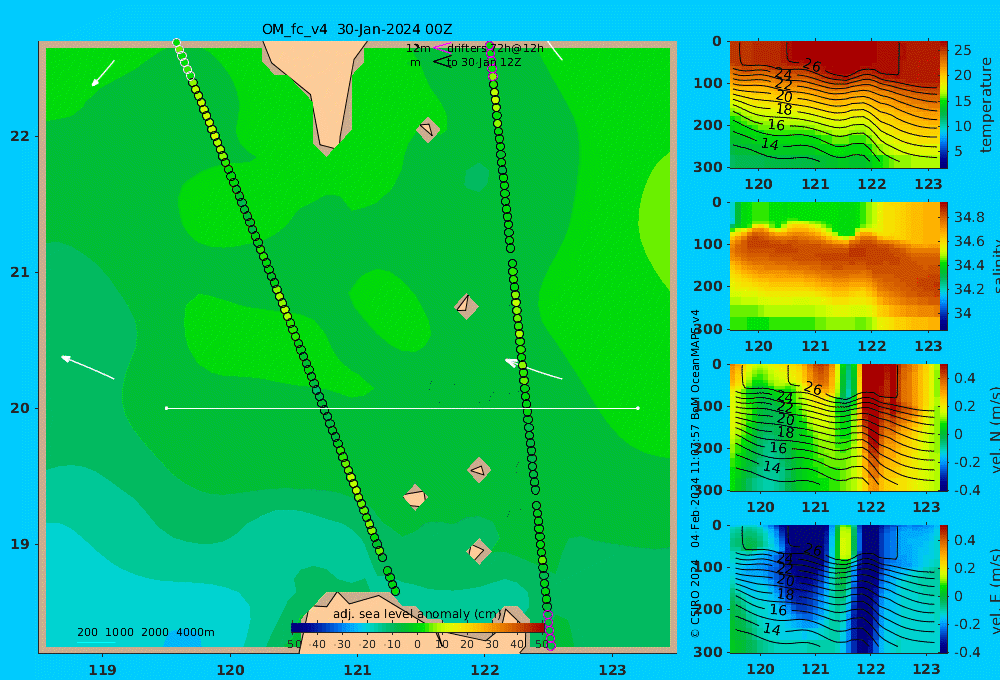This screenshot has width=1000, height=680.
Task: Click the black arrow legend marker beside 'to 30-Jan 12Z'
Action: (x=441, y=62)
